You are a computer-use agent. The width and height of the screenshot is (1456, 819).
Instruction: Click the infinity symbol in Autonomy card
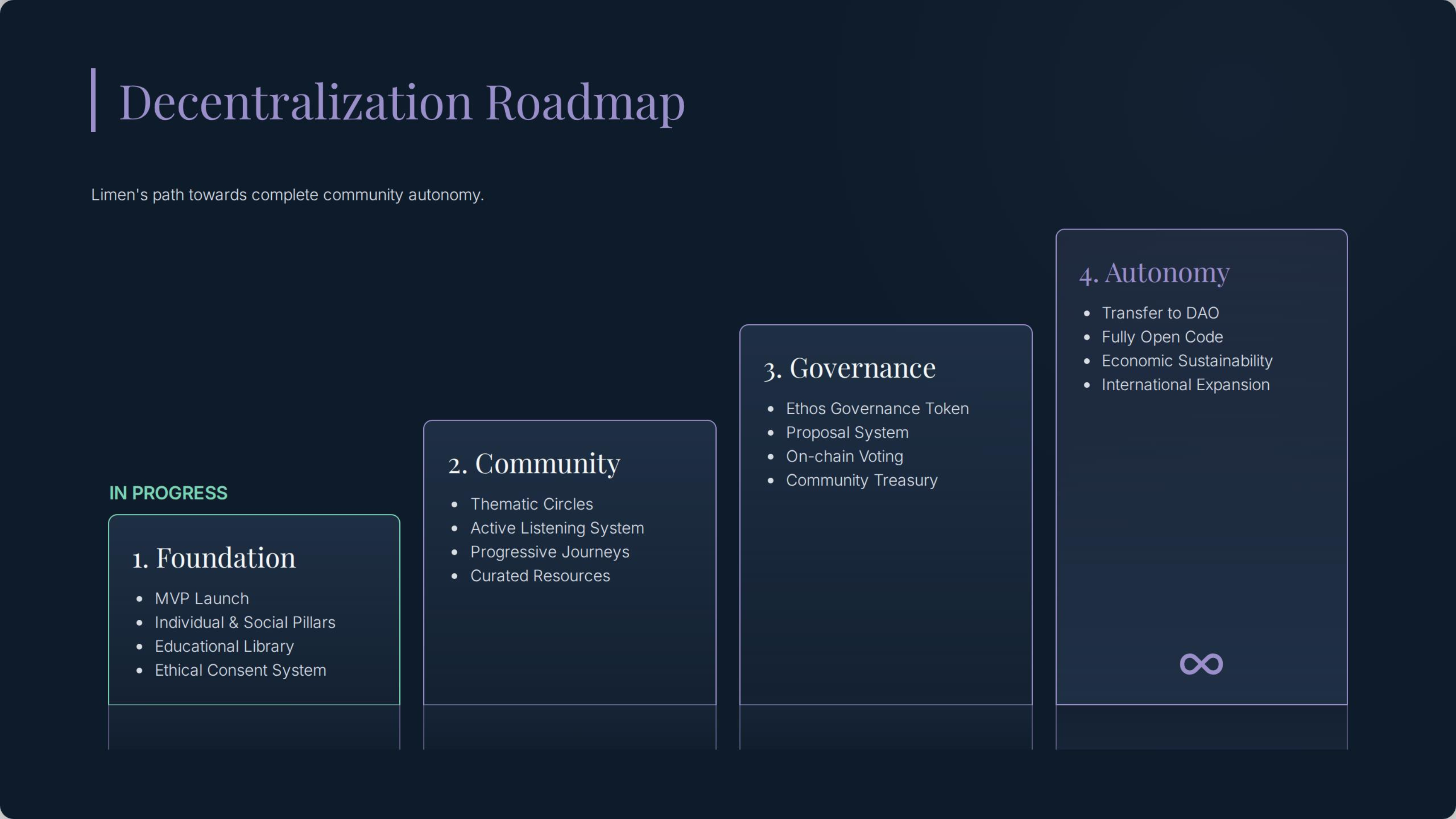(x=1201, y=664)
